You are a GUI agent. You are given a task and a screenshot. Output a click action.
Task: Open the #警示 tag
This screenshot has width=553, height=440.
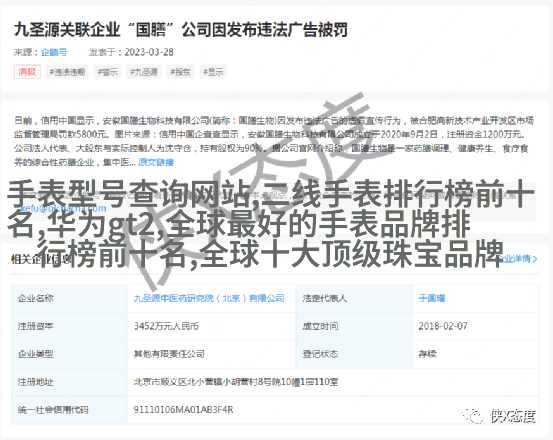click(x=108, y=72)
